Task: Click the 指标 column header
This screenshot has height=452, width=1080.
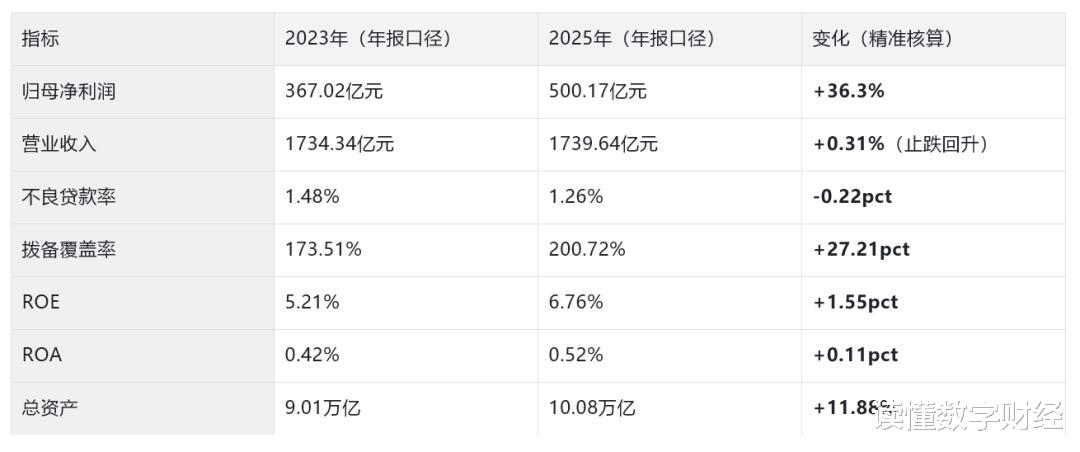Action: tap(41, 39)
